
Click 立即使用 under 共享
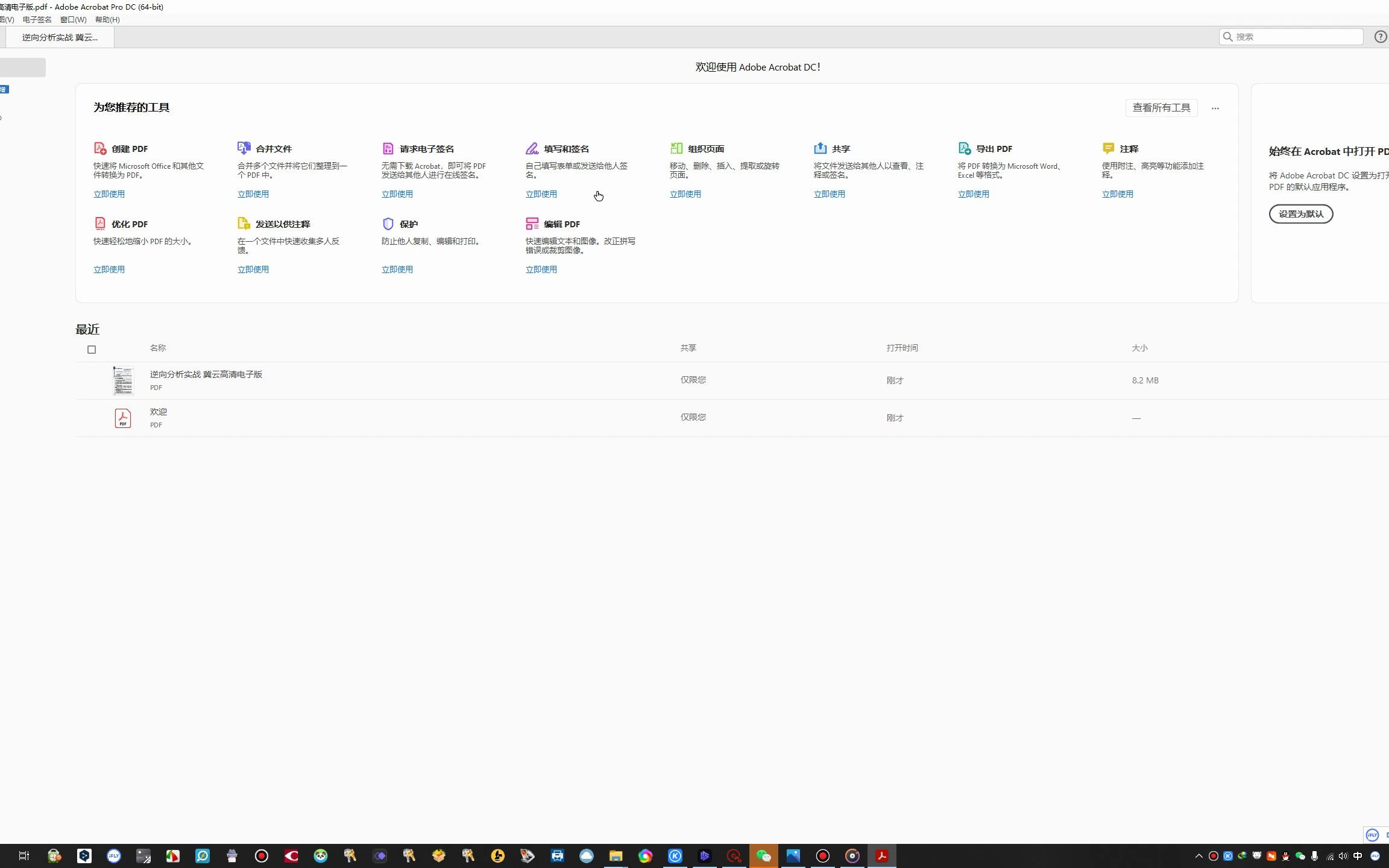point(830,194)
